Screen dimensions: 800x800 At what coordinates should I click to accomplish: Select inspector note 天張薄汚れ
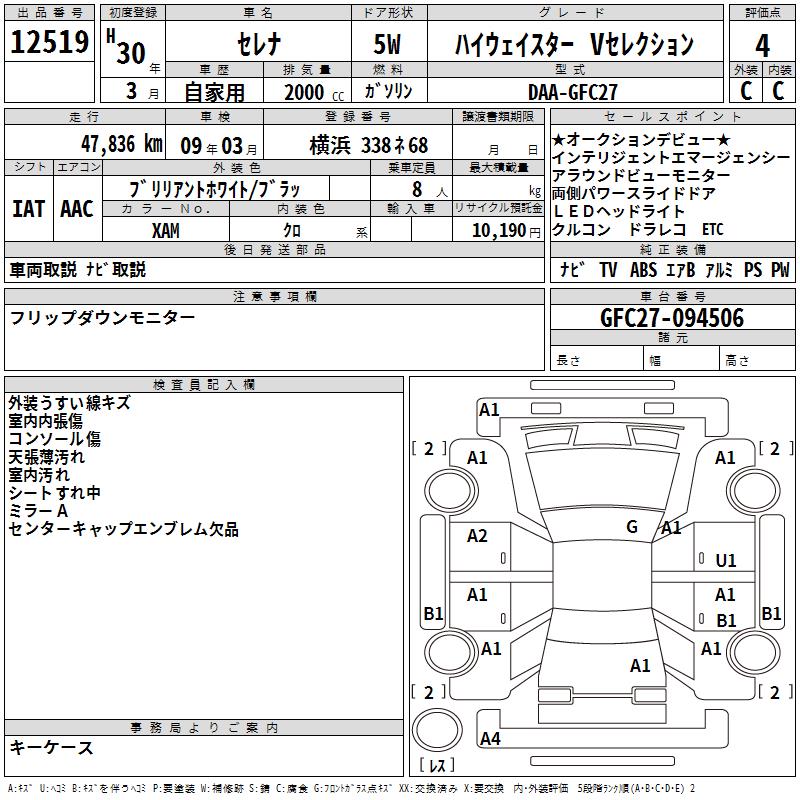46,456
